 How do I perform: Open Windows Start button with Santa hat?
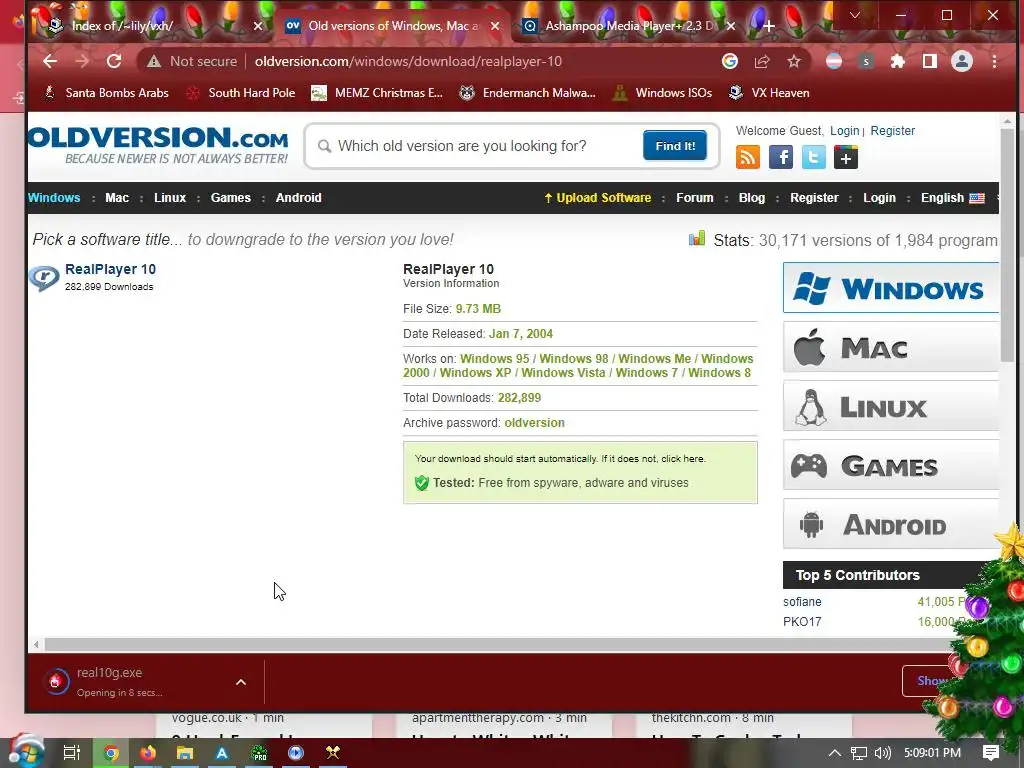pos(25,751)
